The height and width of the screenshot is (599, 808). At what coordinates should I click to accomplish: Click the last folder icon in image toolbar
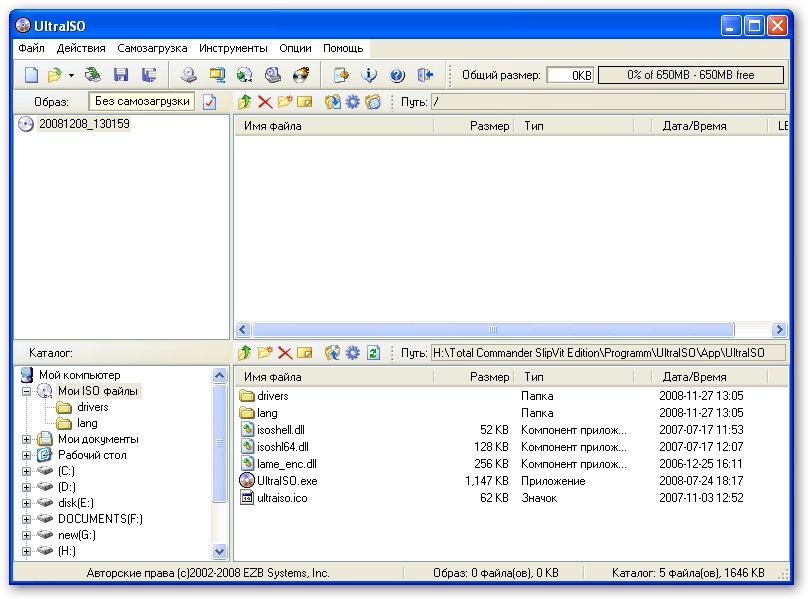click(x=373, y=102)
